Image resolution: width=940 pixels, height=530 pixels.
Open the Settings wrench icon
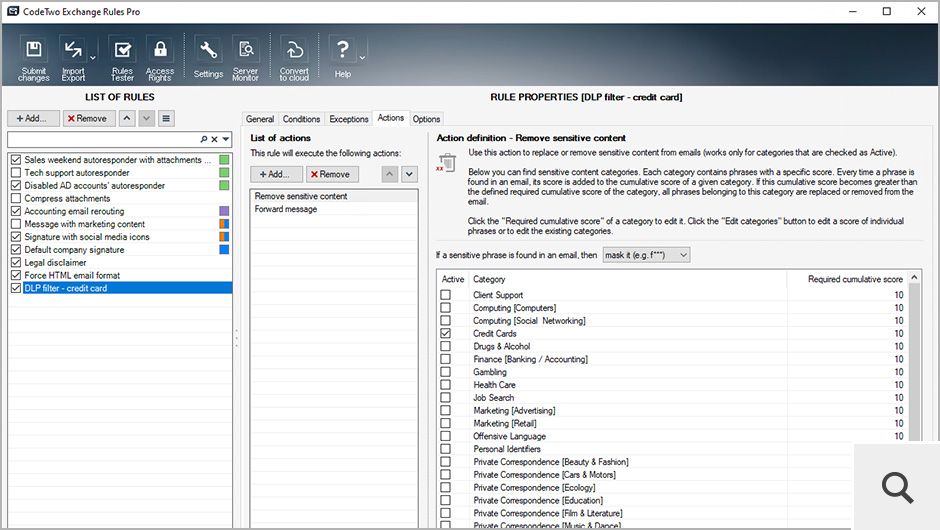pos(208,58)
